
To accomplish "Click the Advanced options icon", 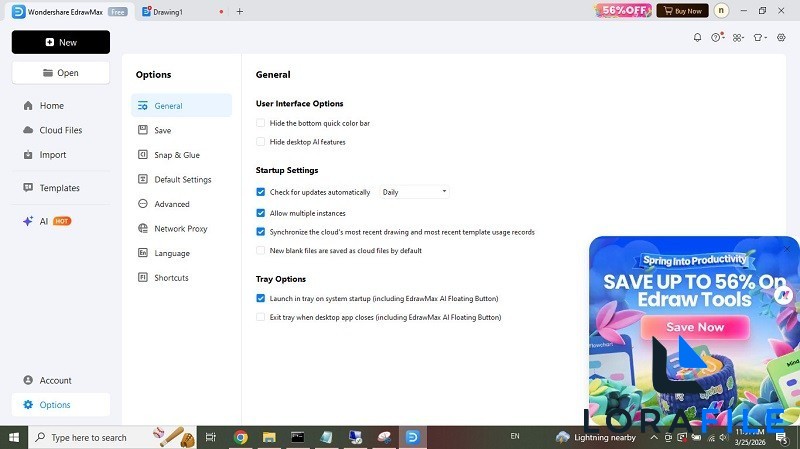I will [143, 204].
